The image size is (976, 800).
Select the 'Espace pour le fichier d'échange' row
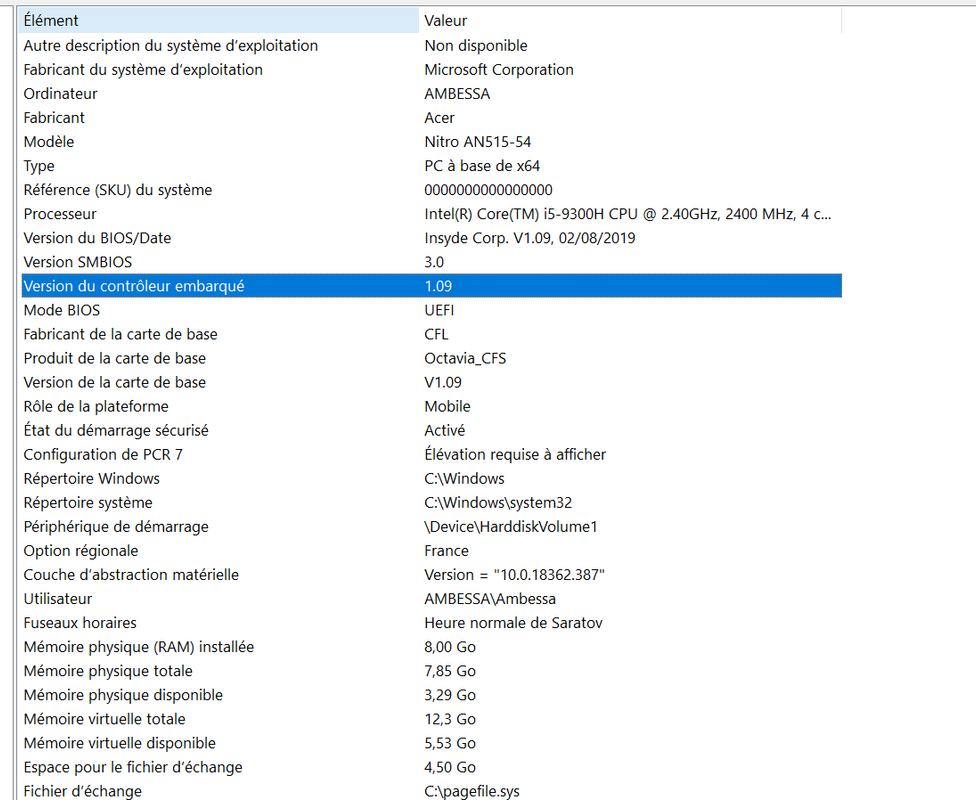pos(431,768)
